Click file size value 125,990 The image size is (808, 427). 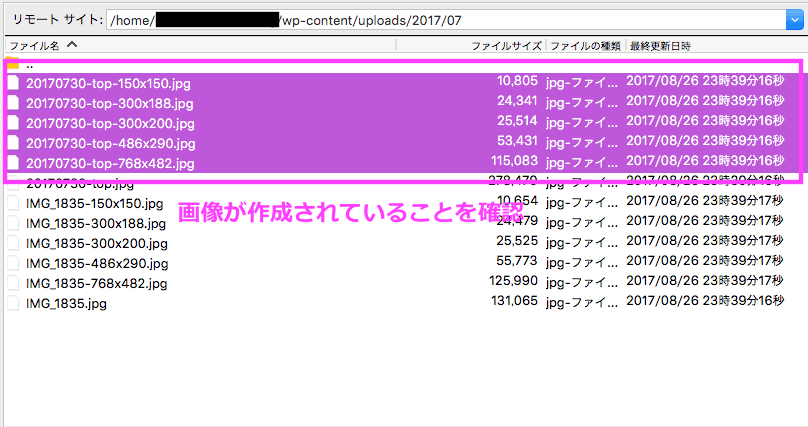(x=514, y=281)
